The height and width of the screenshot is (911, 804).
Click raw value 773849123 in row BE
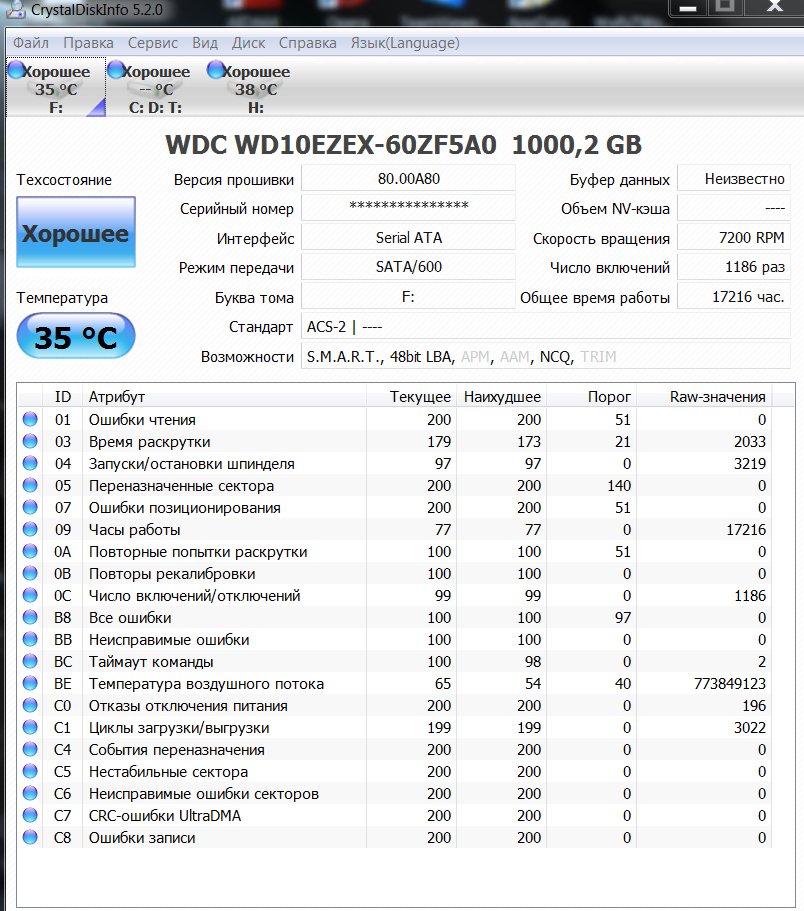pos(730,684)
